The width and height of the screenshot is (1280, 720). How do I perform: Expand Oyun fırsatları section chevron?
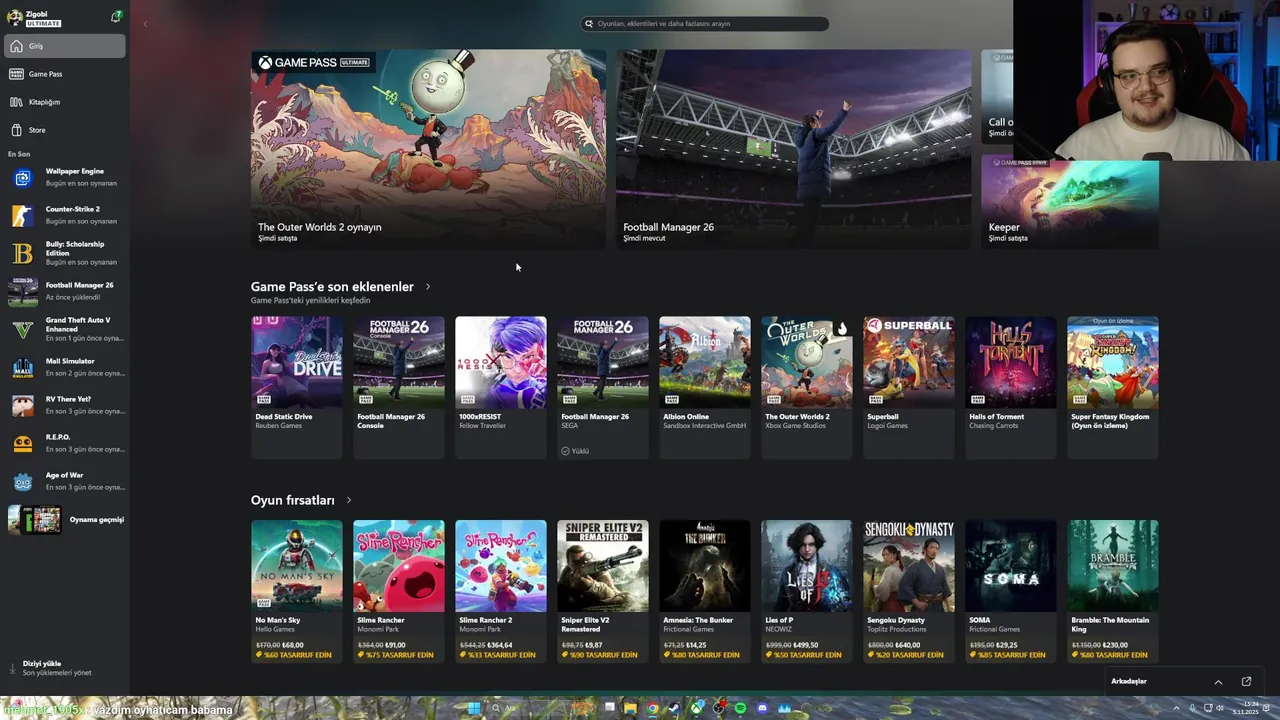349,500
